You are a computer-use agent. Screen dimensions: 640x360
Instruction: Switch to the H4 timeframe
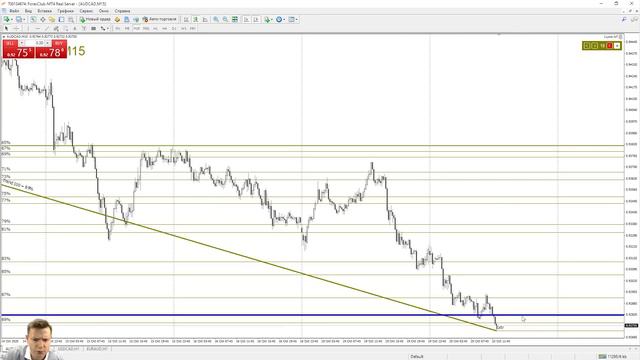coord(164,29)
